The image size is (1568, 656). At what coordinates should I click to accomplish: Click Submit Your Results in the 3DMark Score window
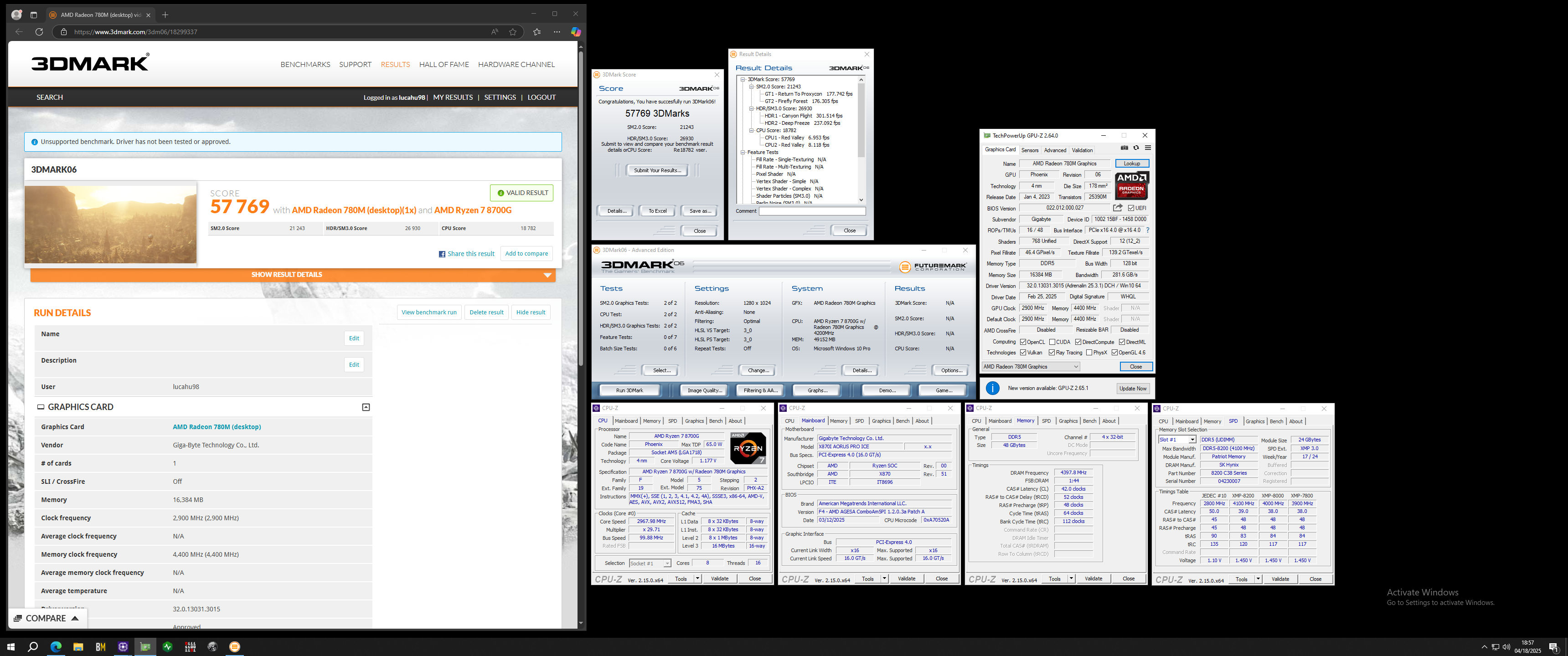tap(657, 170)
